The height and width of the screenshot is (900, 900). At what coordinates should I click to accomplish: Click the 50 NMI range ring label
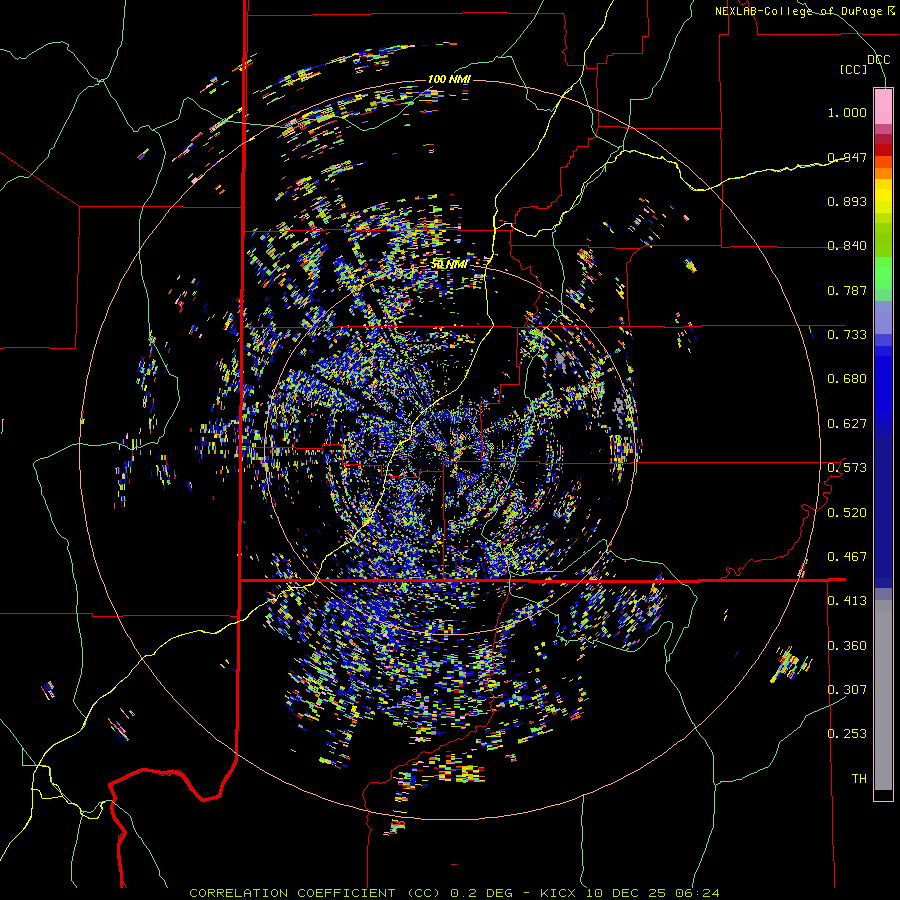[449, 265]
